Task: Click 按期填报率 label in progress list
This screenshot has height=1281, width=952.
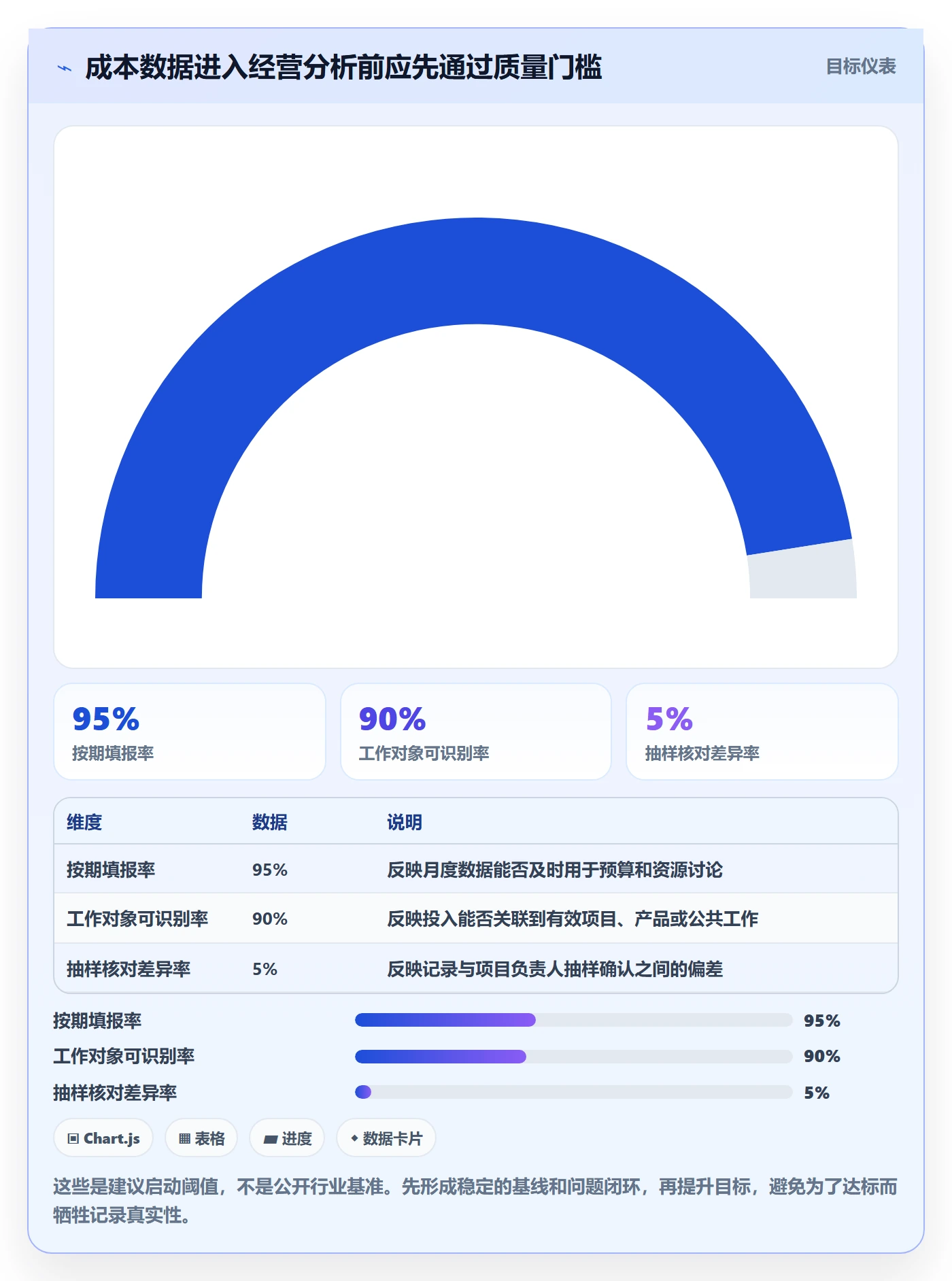Action: 97,1021
